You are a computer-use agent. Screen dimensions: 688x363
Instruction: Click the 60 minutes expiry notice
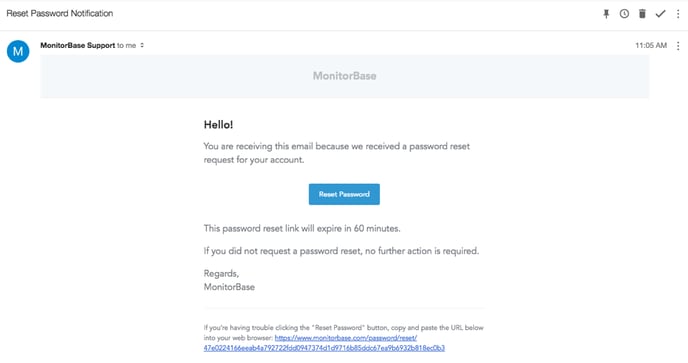click(x=302, y=228)
